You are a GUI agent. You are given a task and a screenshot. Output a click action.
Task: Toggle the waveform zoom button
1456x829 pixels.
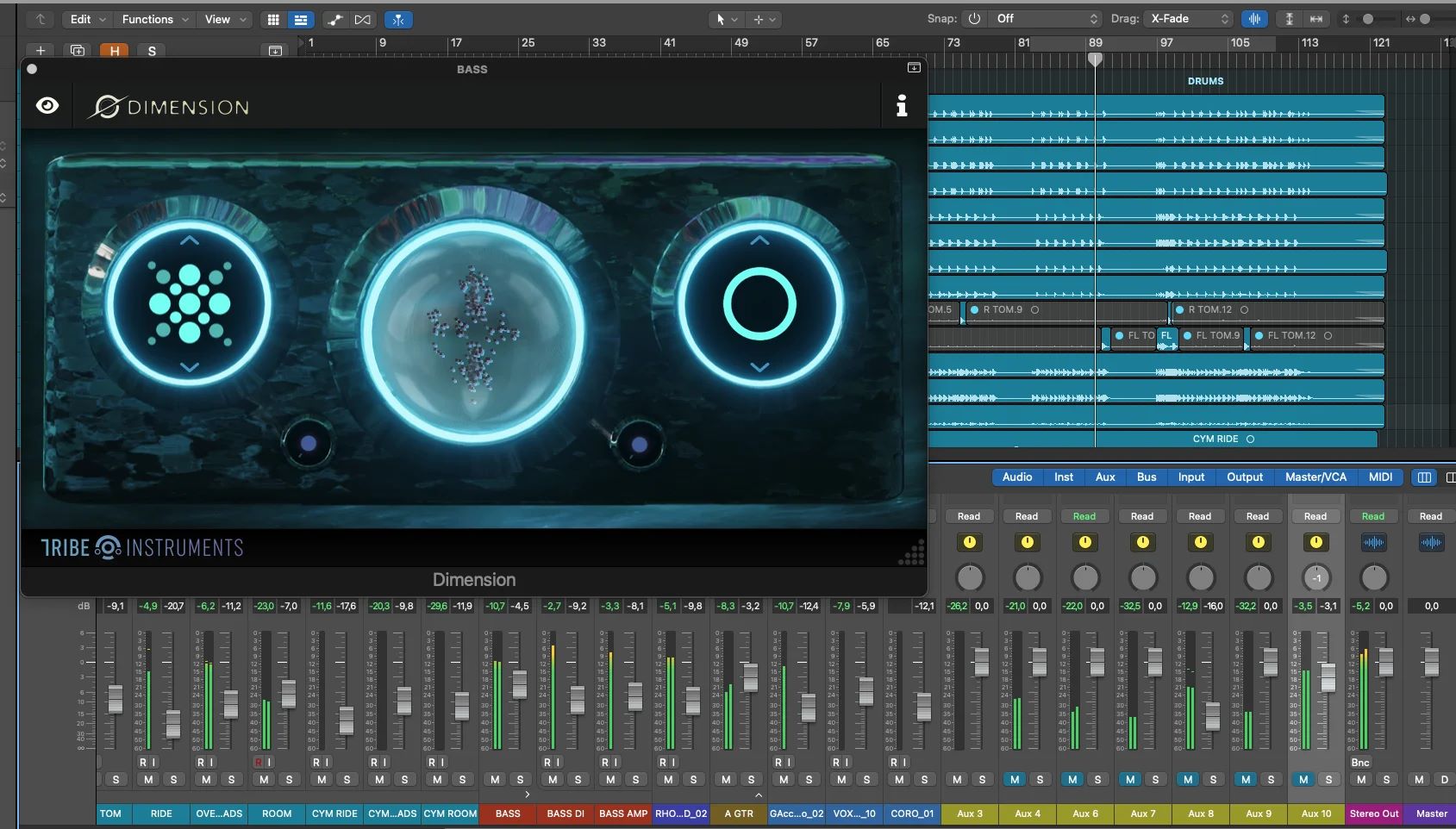pos(1254,19)
